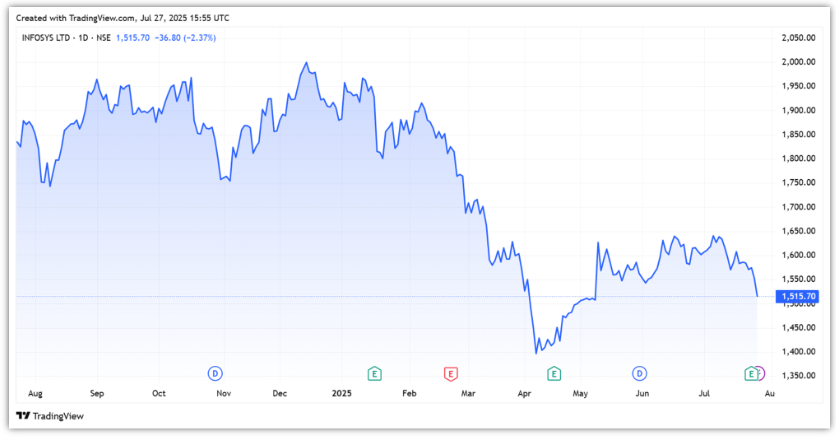Click the dividend marker near Jun

point(638,373)
